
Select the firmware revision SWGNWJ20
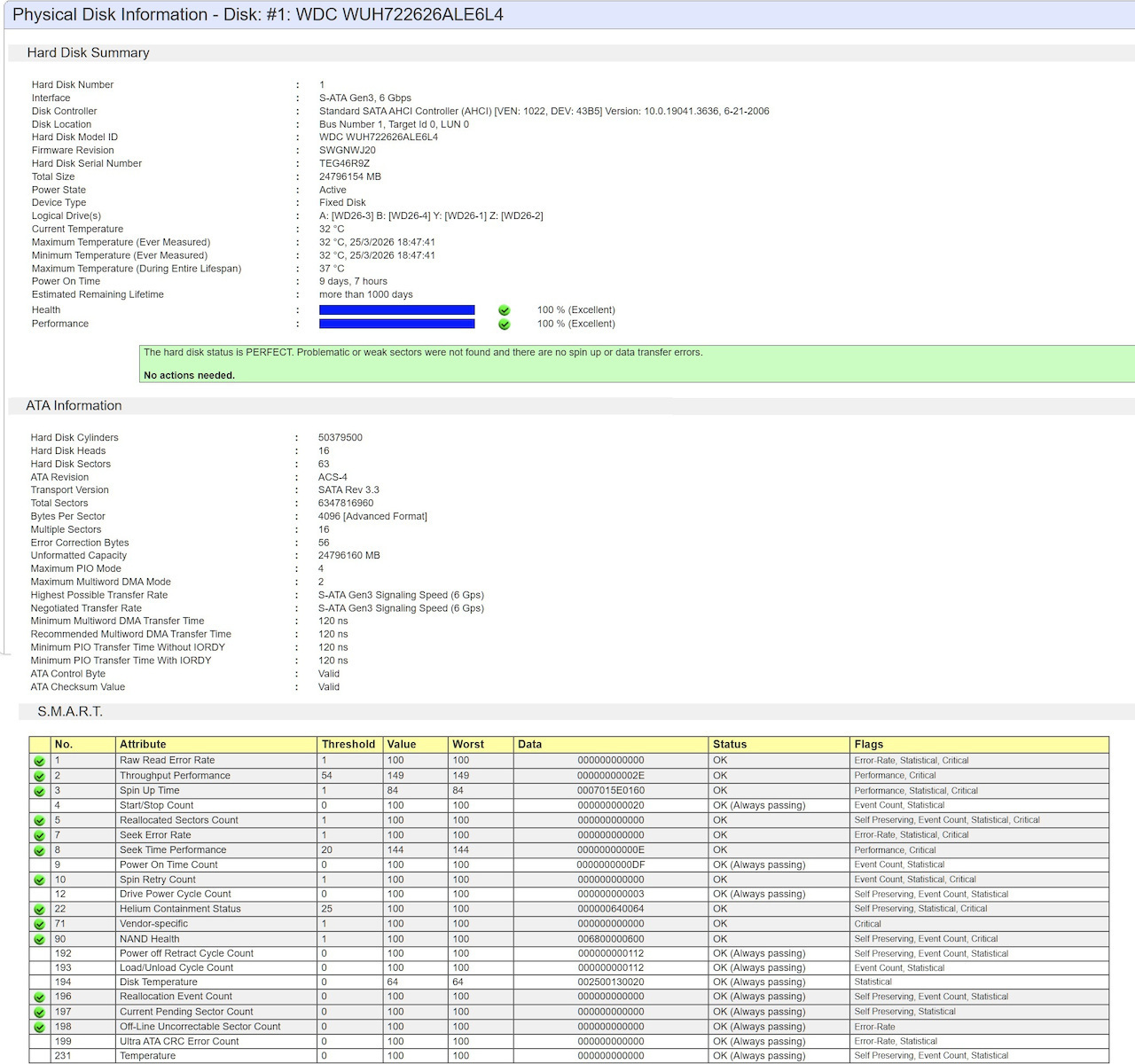(x=348, y=151)
